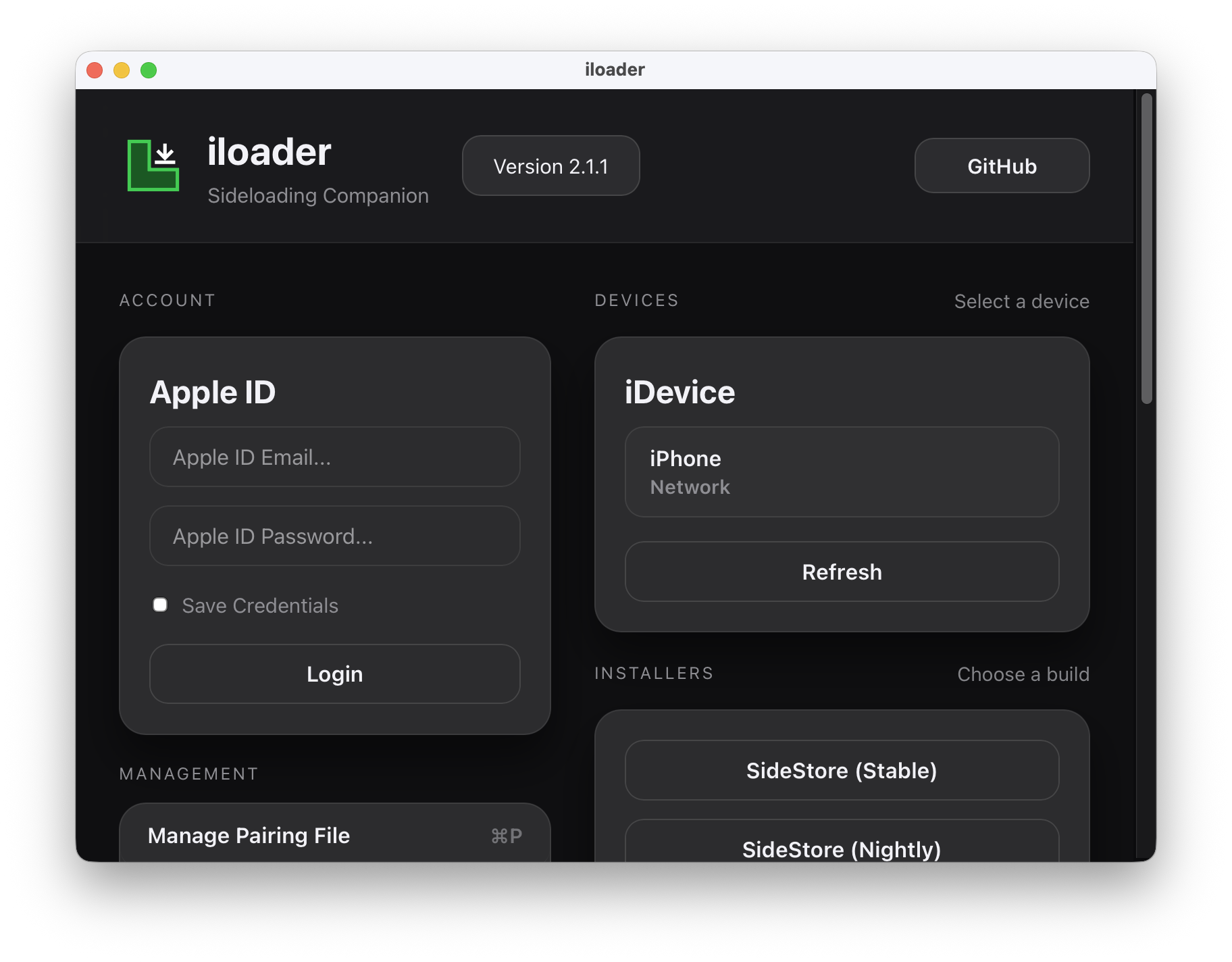Open the GitHub link button
1232x962 pixels.
(1001, 166)
